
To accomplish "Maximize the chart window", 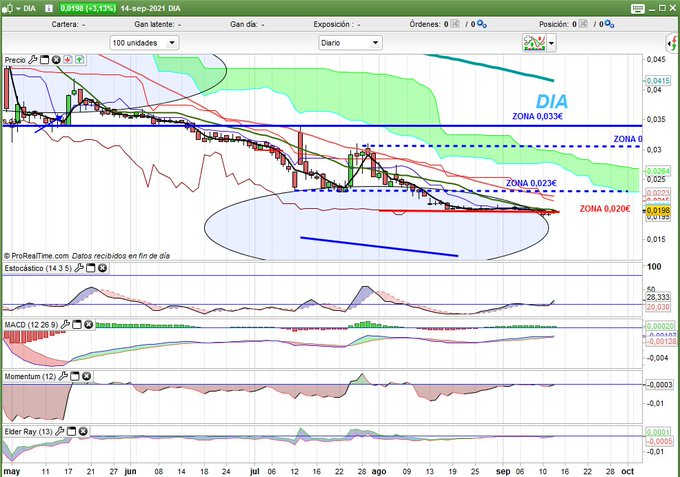I will (x=662, y=8).
